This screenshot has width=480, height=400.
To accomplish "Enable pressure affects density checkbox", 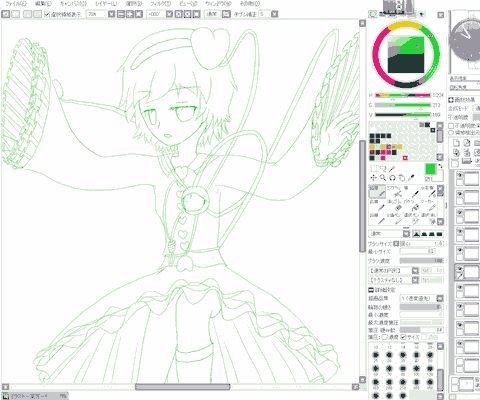I will [x=385, y=337].
